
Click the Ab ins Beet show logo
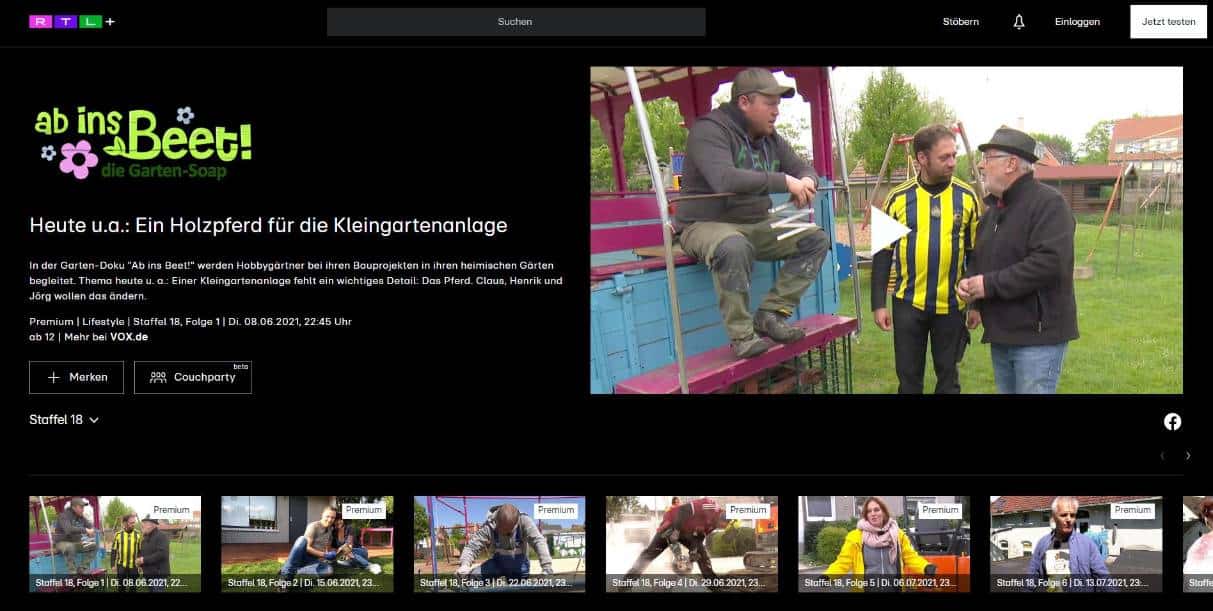coord(141,143)
